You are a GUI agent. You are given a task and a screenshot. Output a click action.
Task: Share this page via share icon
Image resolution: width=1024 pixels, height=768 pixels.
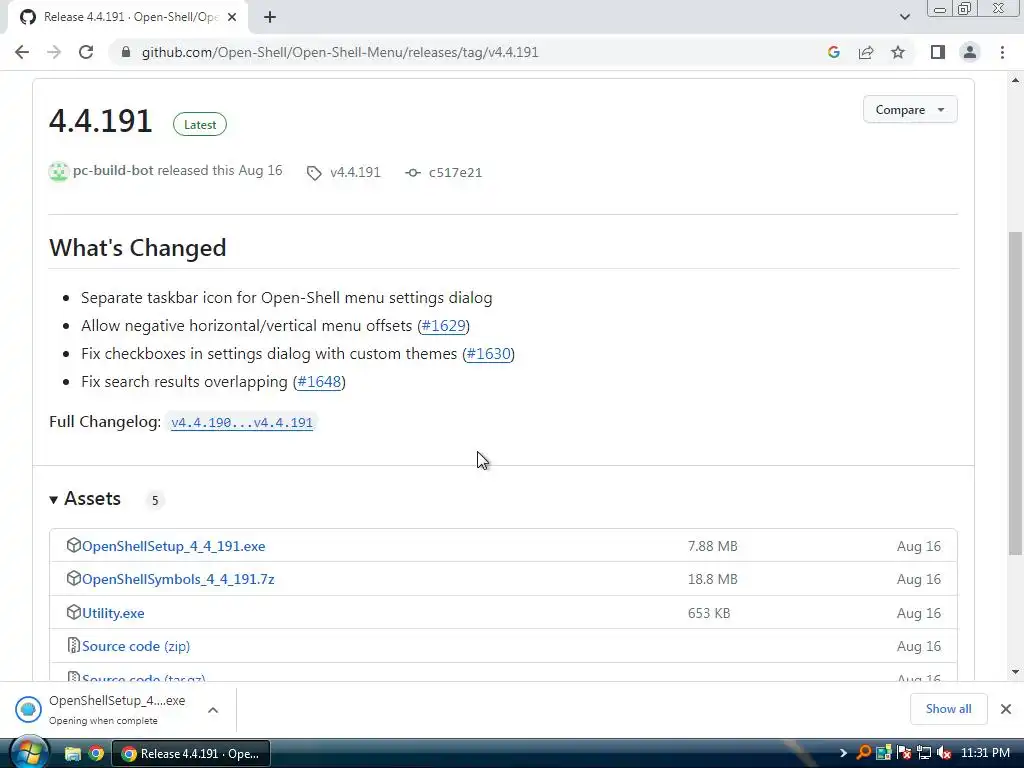coord(866,52)
